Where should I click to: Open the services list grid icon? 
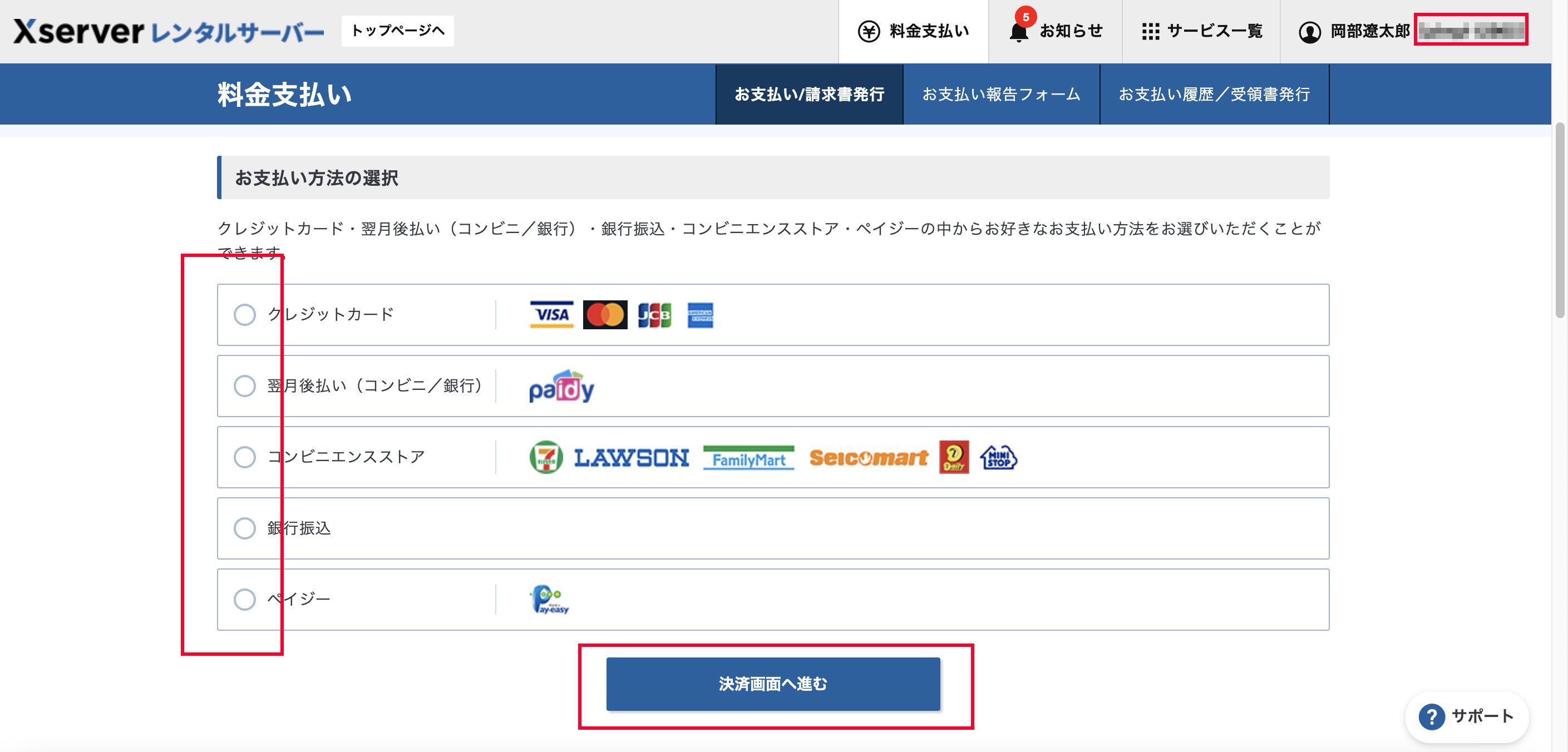(x=1150, y=31)
